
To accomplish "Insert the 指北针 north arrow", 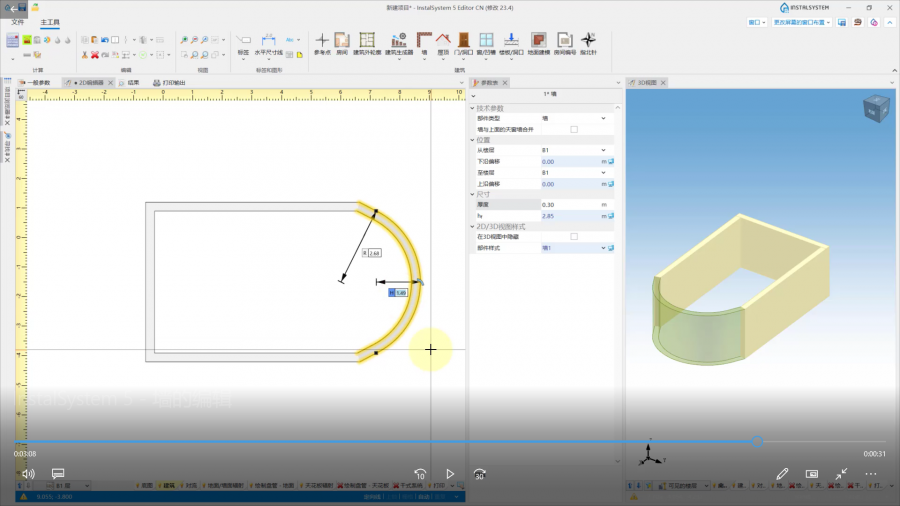I will pos(588,42).
